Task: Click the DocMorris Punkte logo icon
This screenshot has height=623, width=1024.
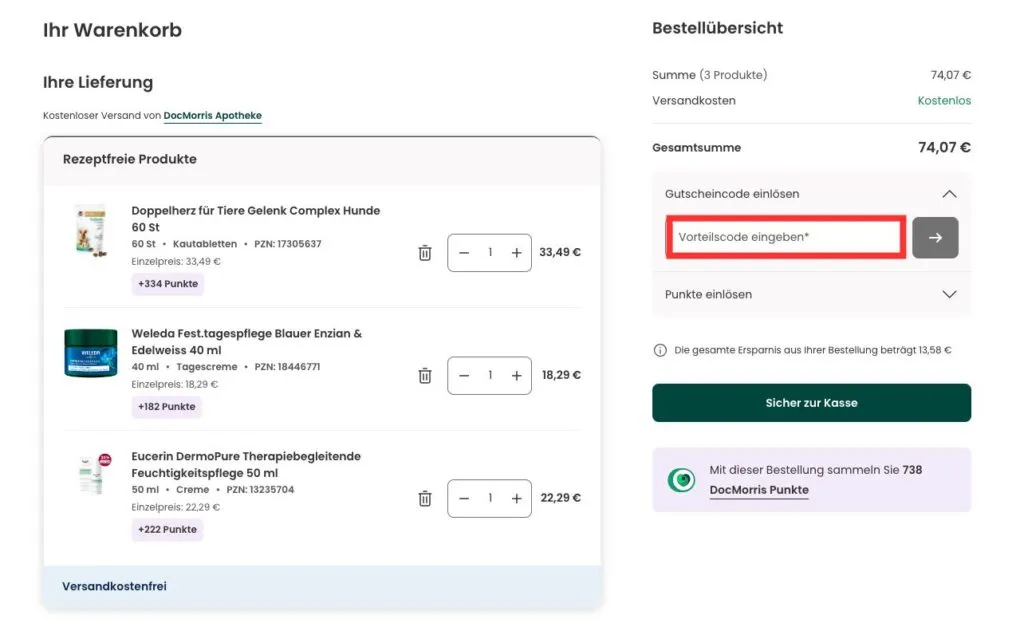Action: click(x=681, y=479)
